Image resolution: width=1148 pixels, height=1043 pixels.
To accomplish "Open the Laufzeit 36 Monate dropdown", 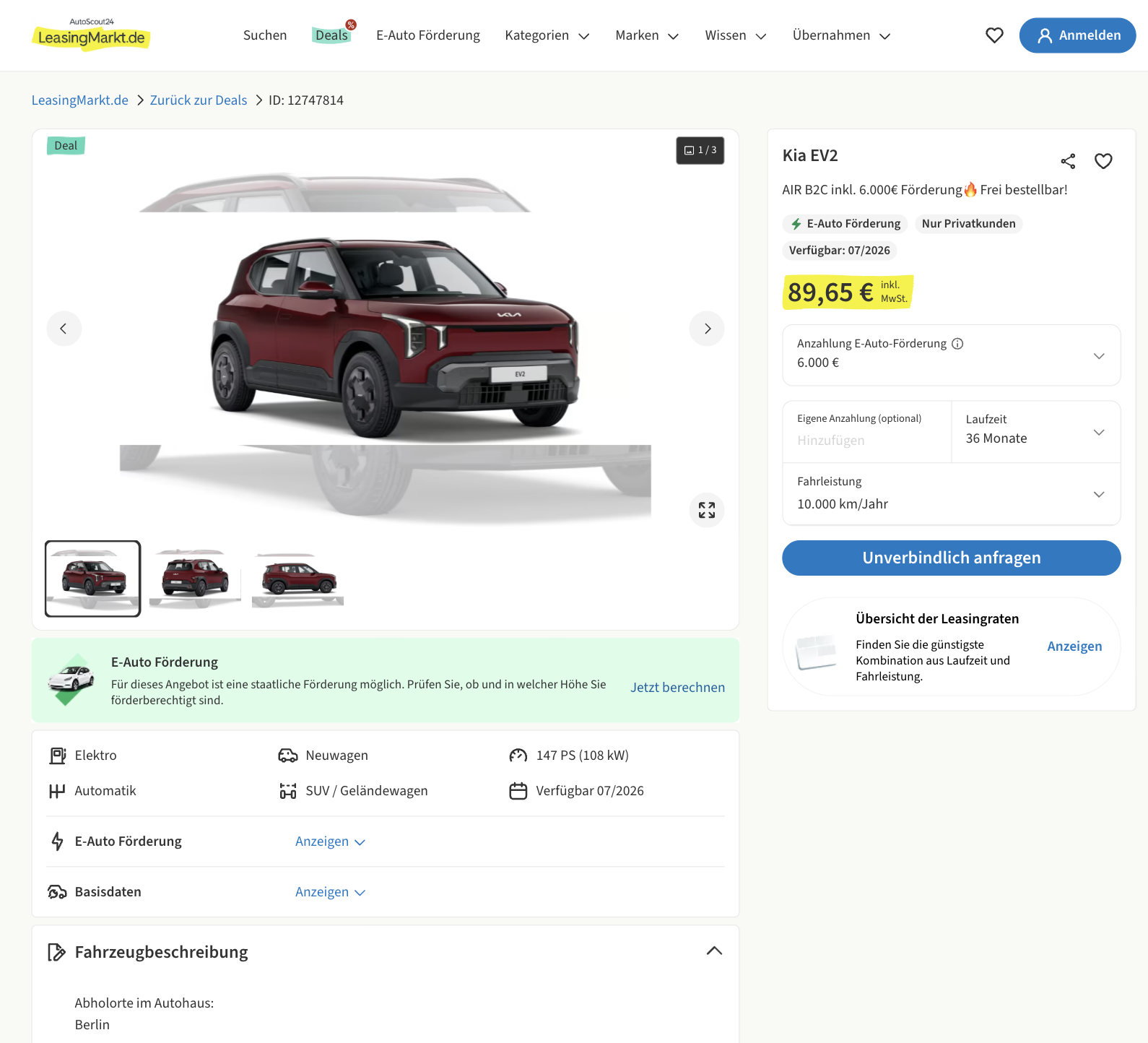I will click(1035, 432).
